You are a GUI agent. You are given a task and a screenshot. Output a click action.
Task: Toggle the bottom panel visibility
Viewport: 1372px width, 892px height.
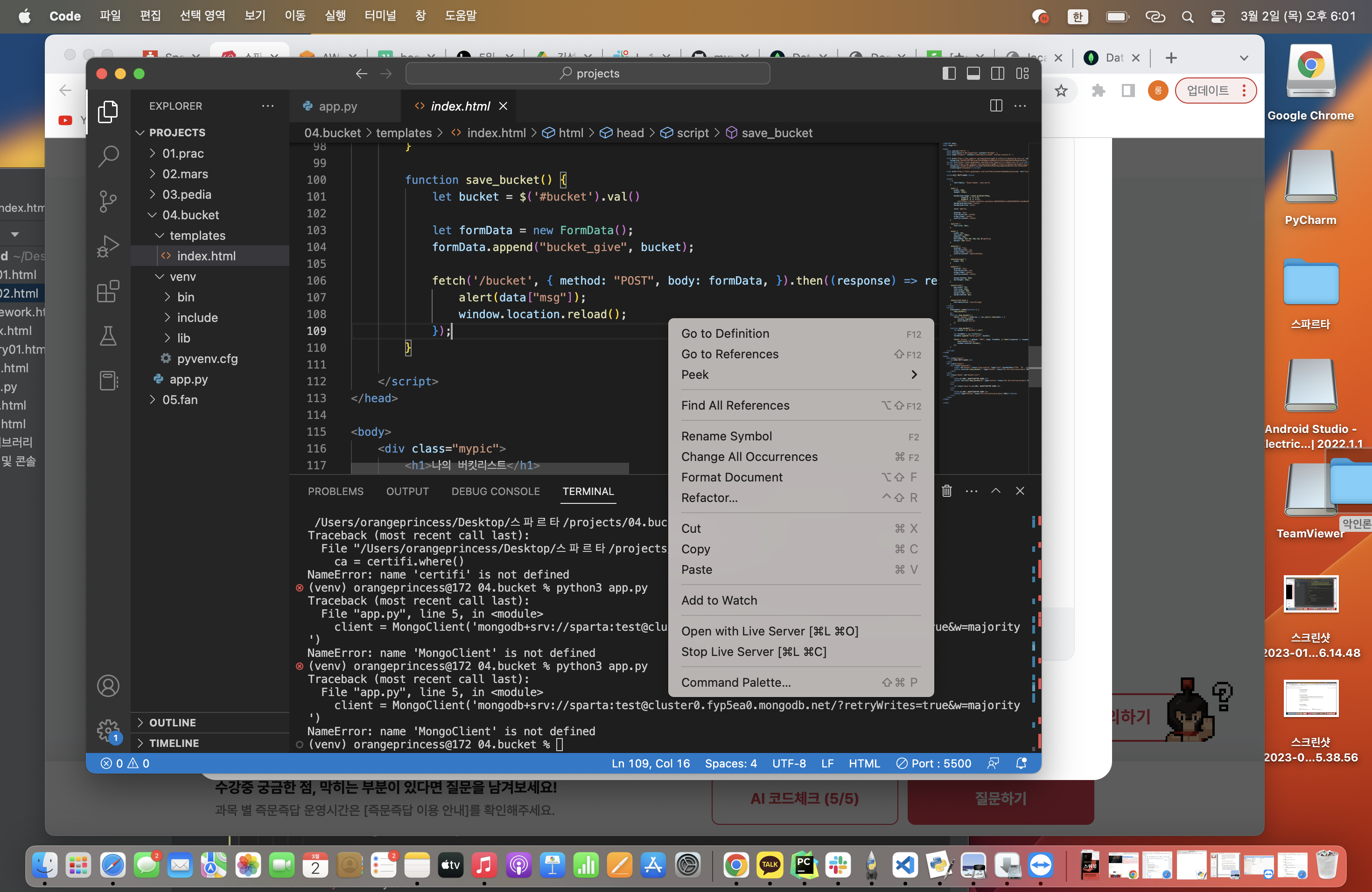(973, 74)
